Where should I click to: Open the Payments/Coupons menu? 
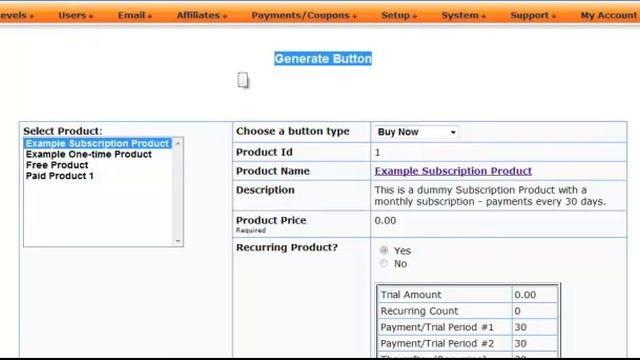(304, 16)
